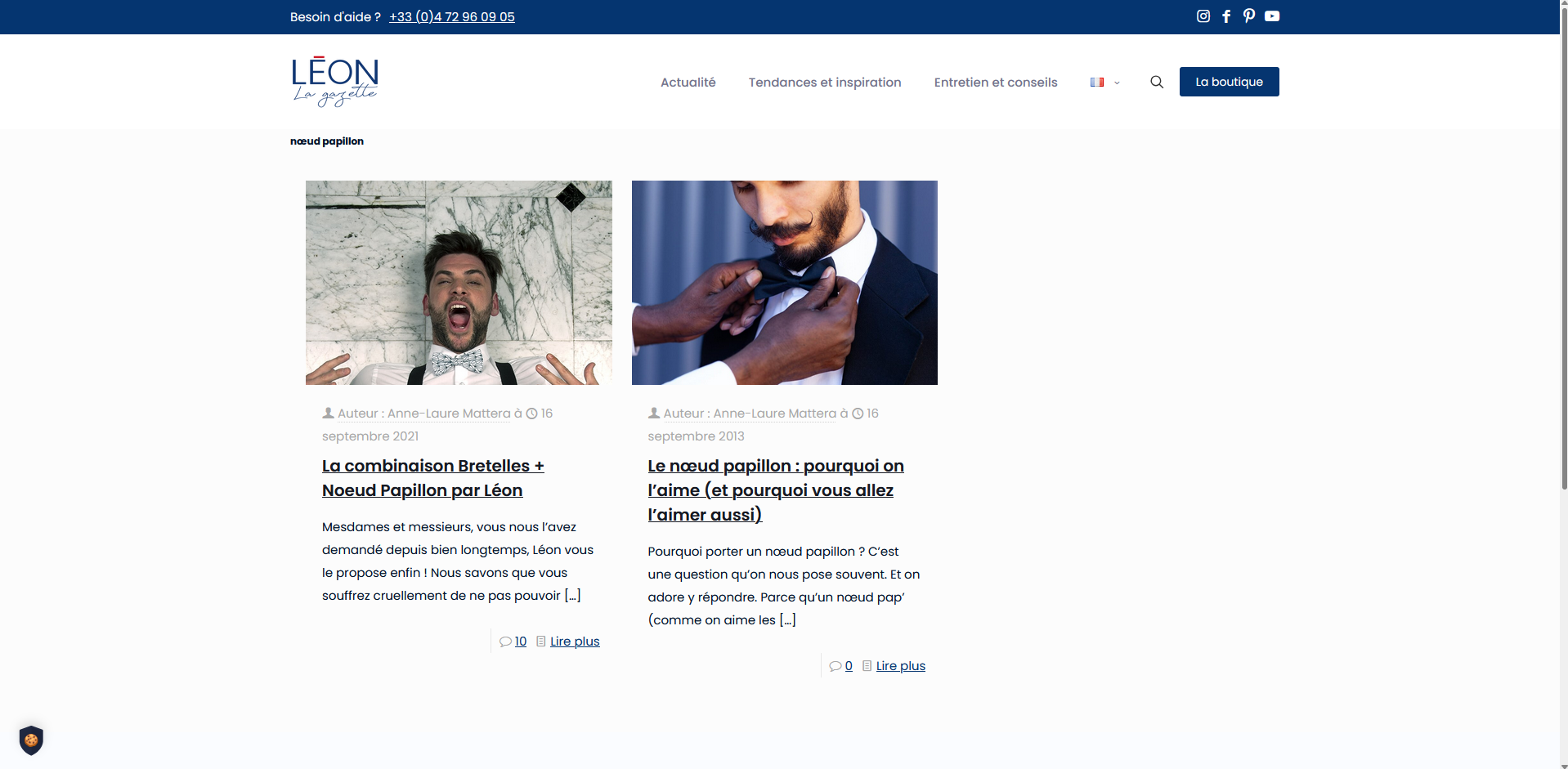Click Lire plus under the nœud papillon article
Image resolution: width=1568 pixels, height=769 pixels.
point(901,666)
